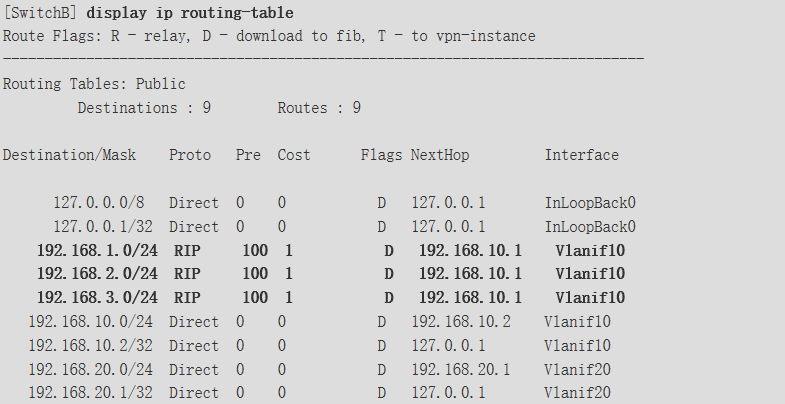
Task: Click the Pre column header
Action: 247,155
